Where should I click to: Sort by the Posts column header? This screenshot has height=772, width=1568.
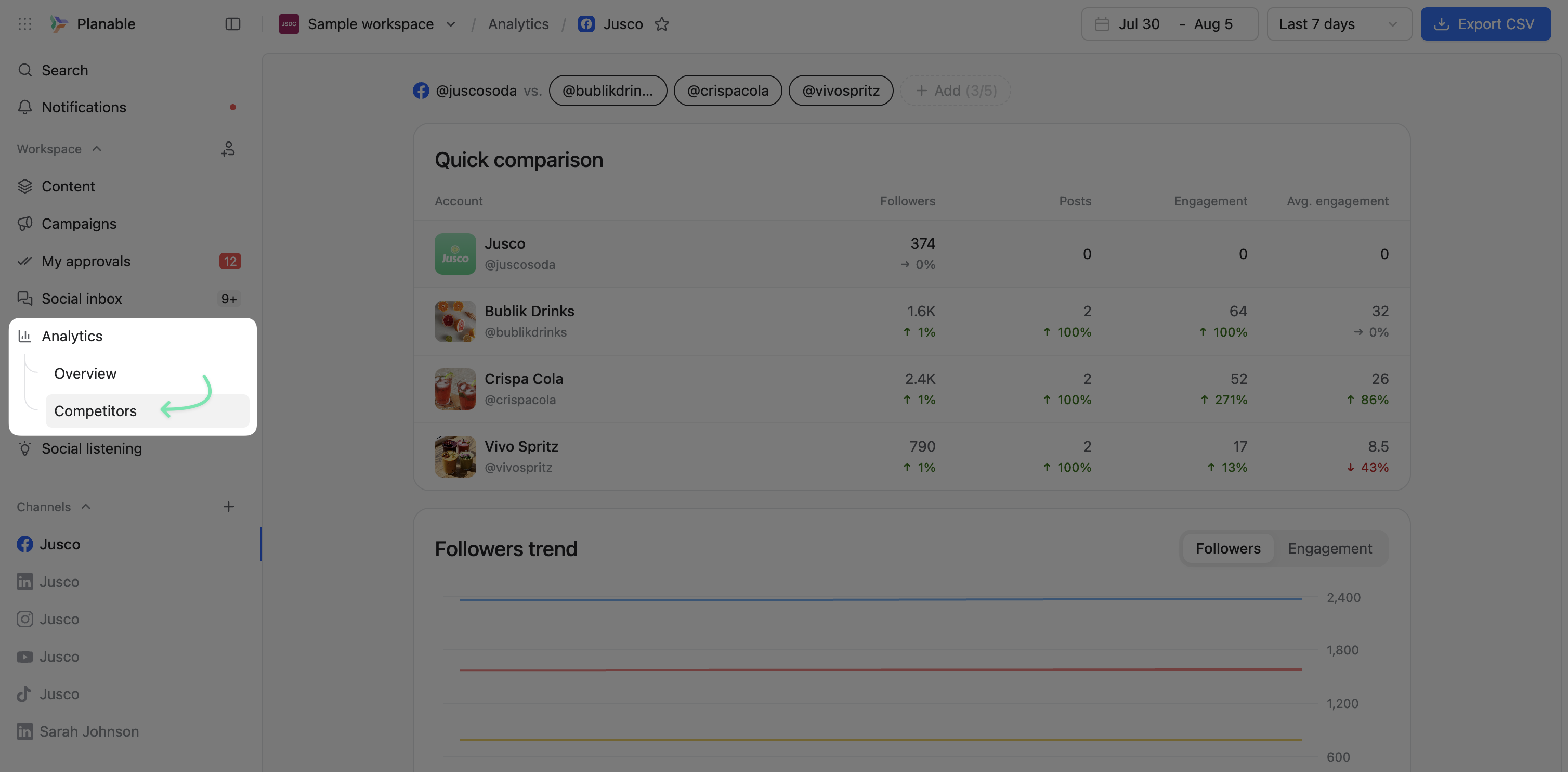[x=1075, y=201]
